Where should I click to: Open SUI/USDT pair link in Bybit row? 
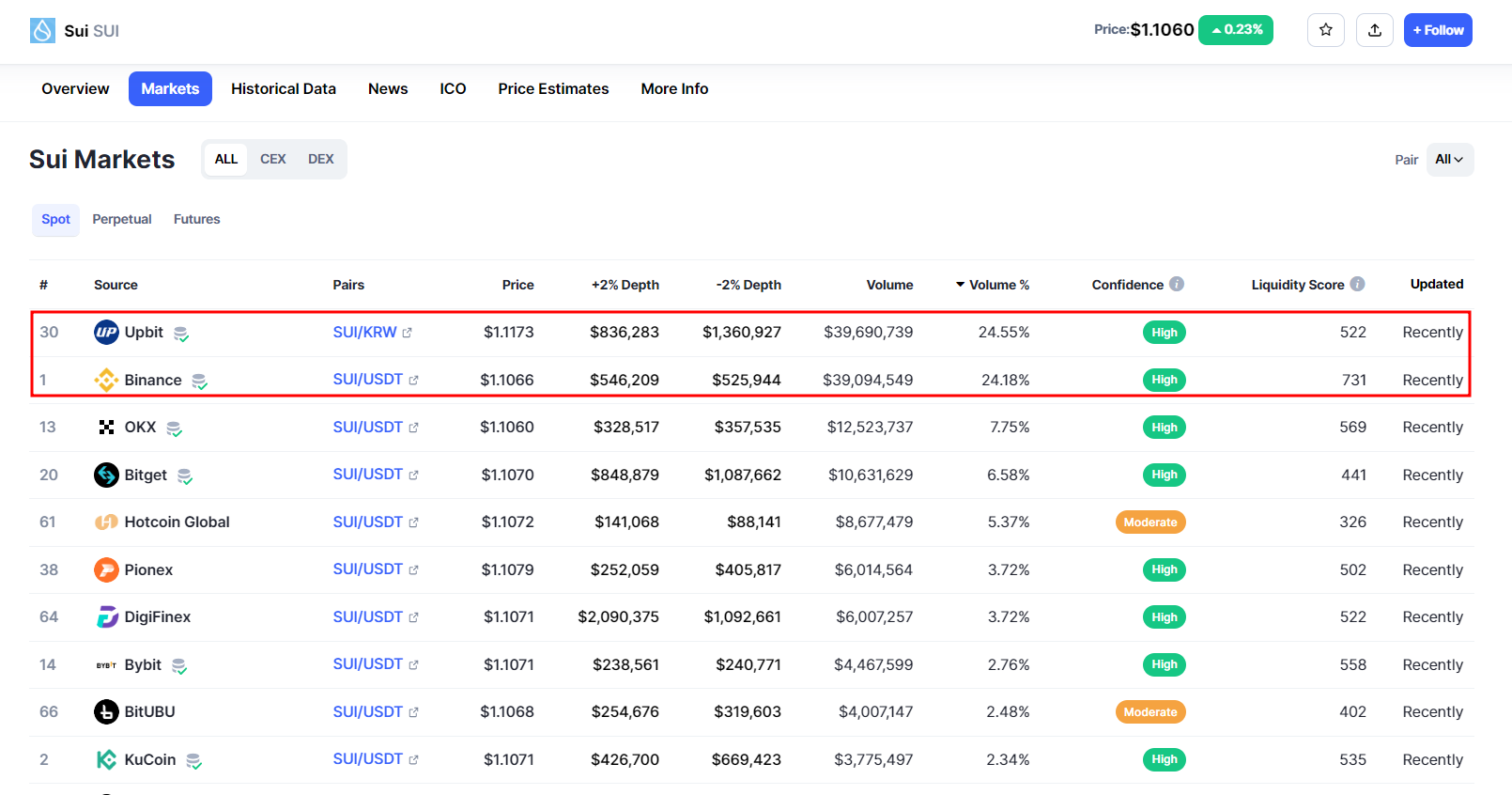(x=367, y=664)
